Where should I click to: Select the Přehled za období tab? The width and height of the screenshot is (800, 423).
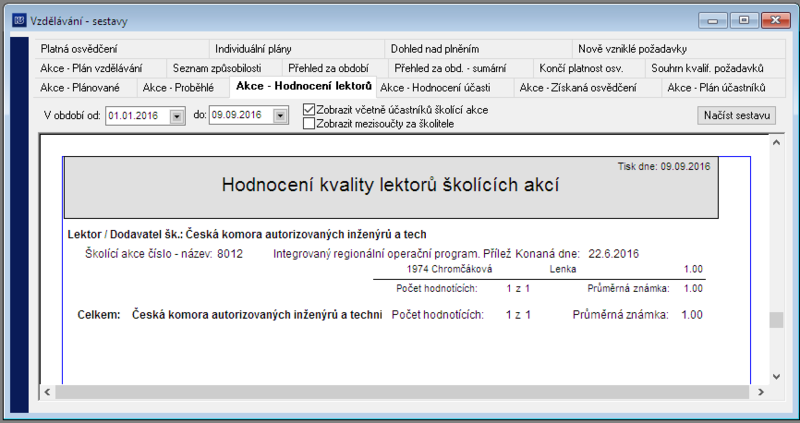pos(335,68)
